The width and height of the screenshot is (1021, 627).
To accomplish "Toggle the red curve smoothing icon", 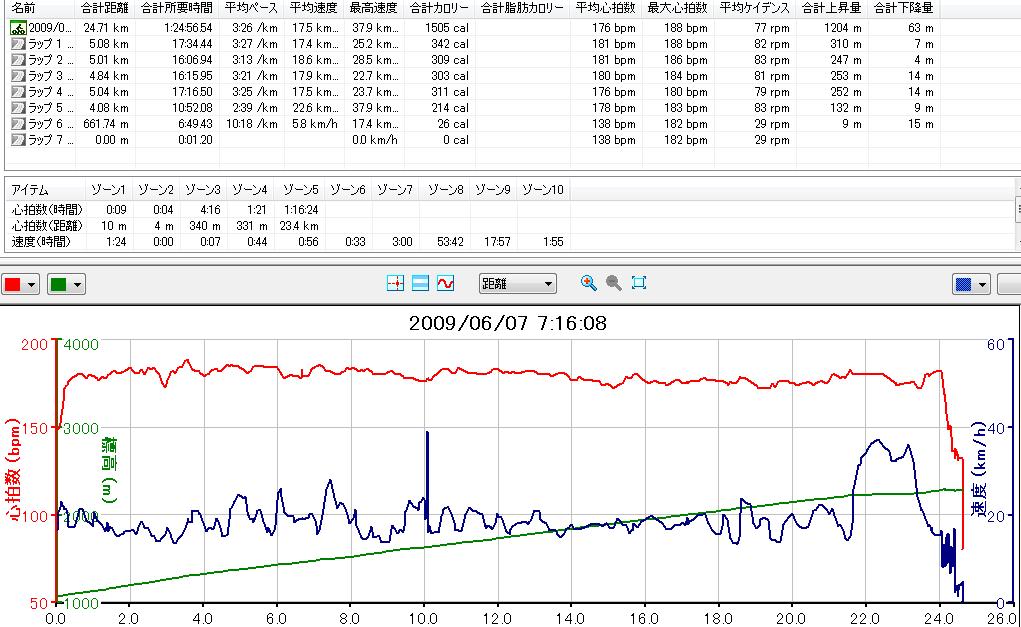I will (x=445, y=283).
